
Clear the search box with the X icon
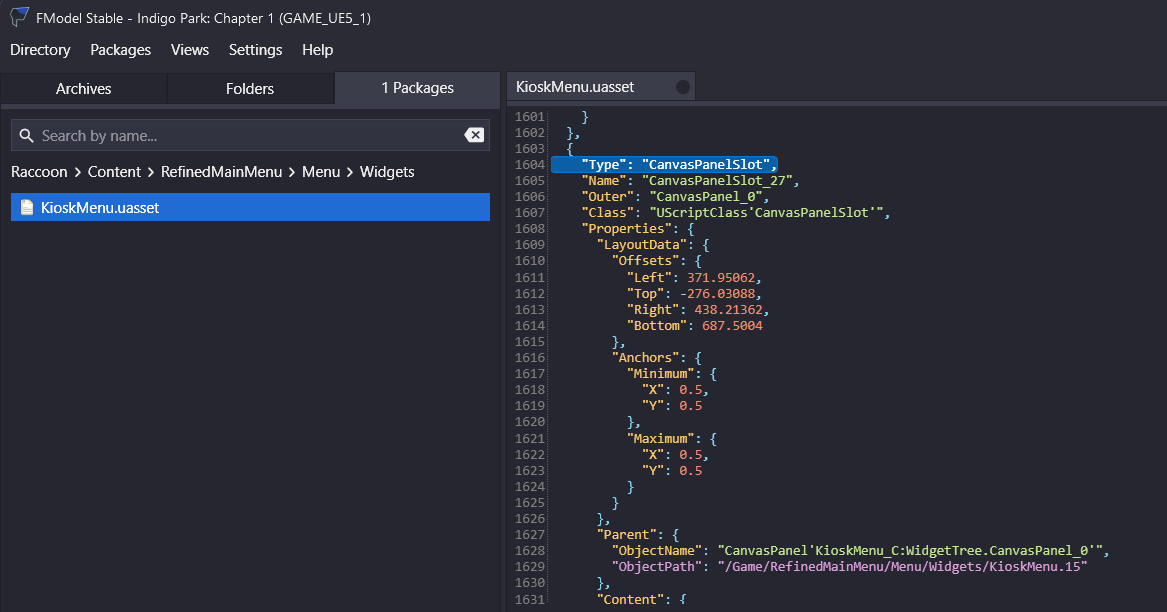tap(474, 136)
